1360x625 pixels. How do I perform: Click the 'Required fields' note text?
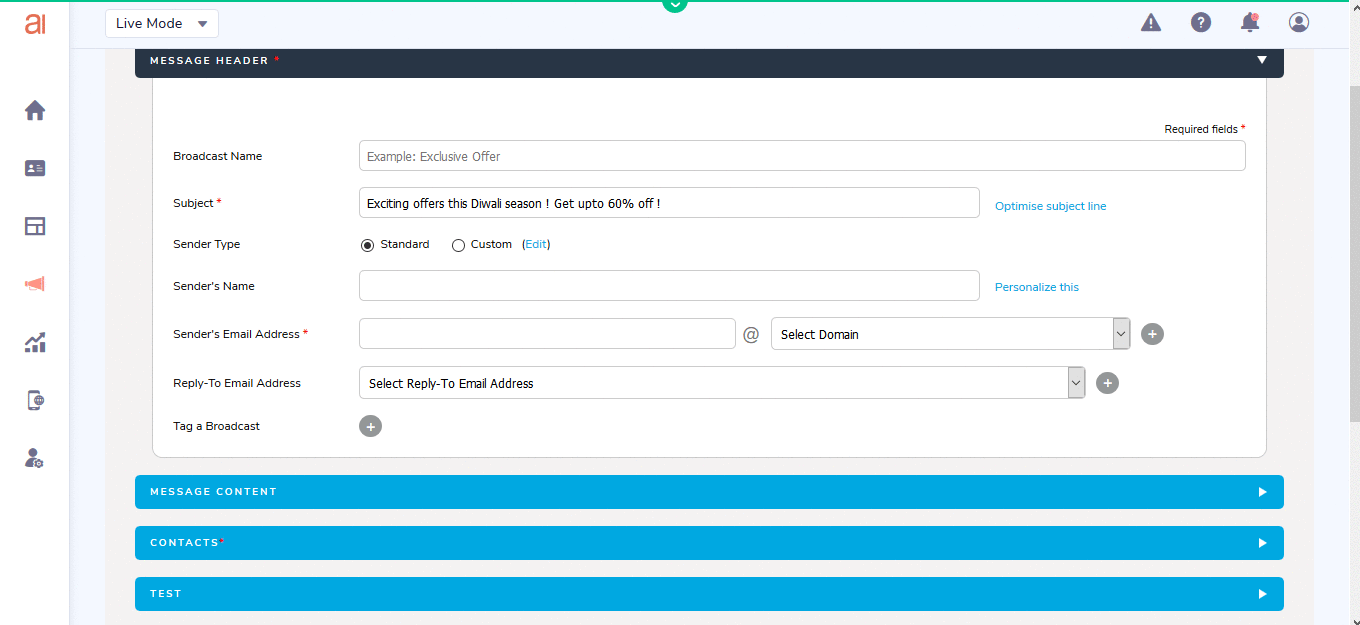click(1201, 129)
